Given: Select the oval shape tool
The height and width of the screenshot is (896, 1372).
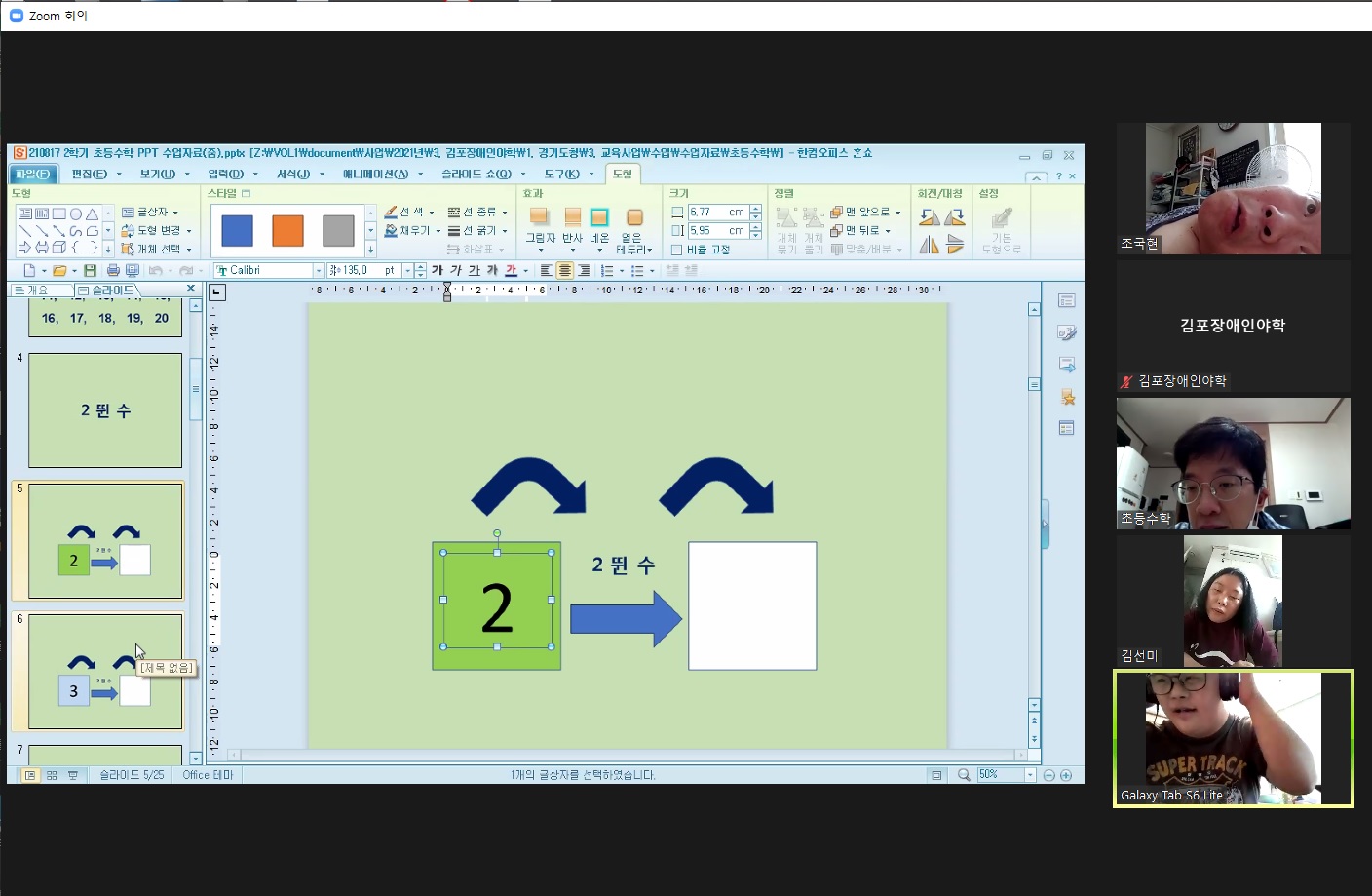Looking at the screenshot, I should point(75,214).
